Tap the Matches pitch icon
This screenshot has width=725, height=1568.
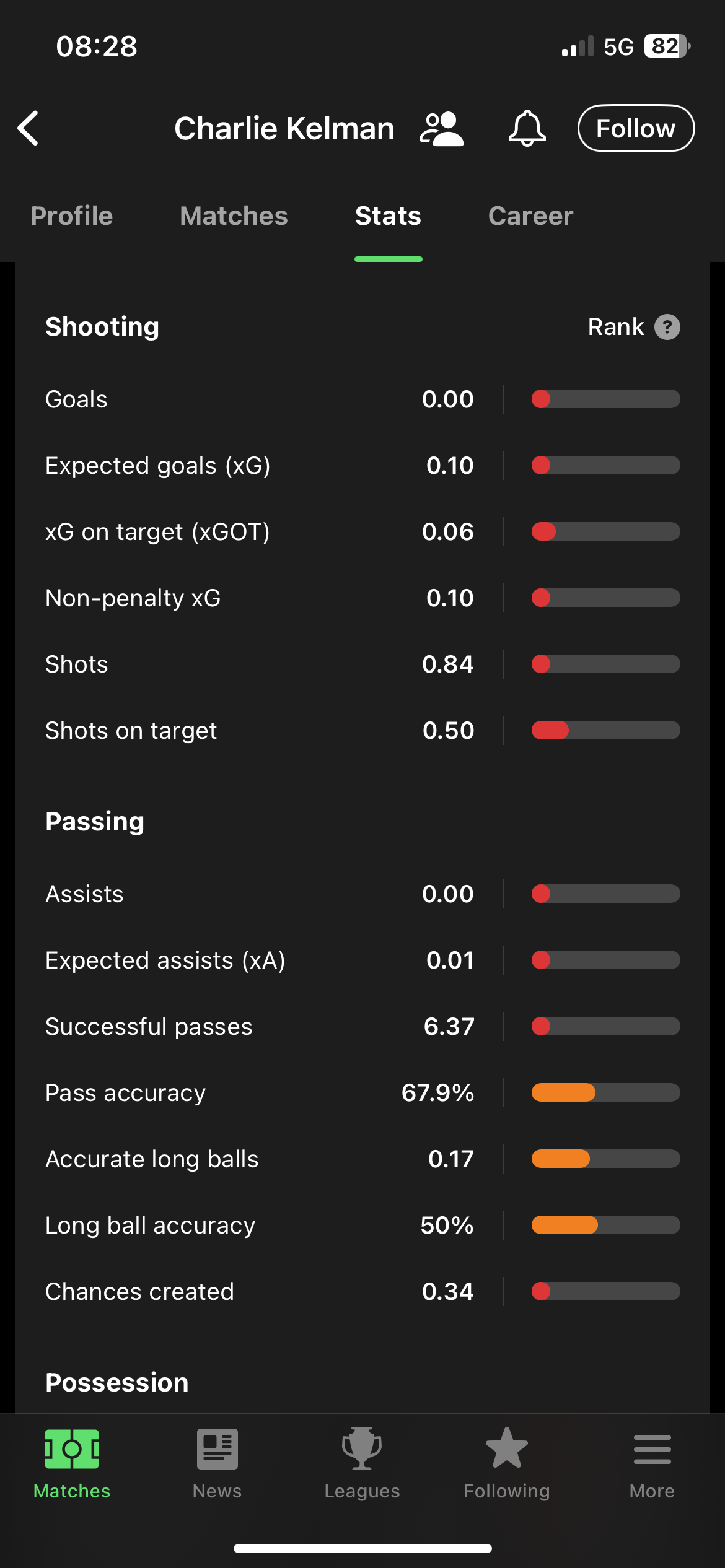tap(72, 1448)
